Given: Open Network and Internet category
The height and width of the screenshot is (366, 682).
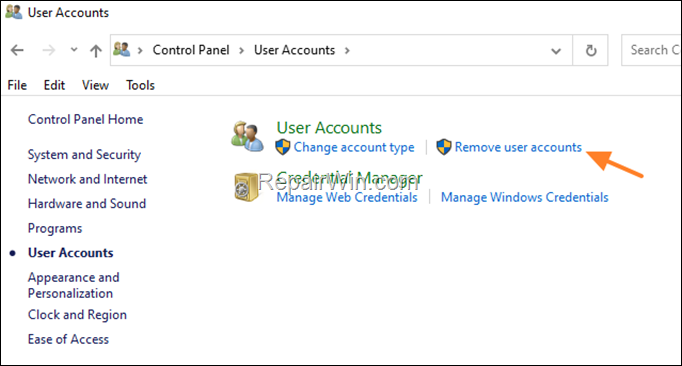Looking at the screenshot, I should click(x=87, y=179).
